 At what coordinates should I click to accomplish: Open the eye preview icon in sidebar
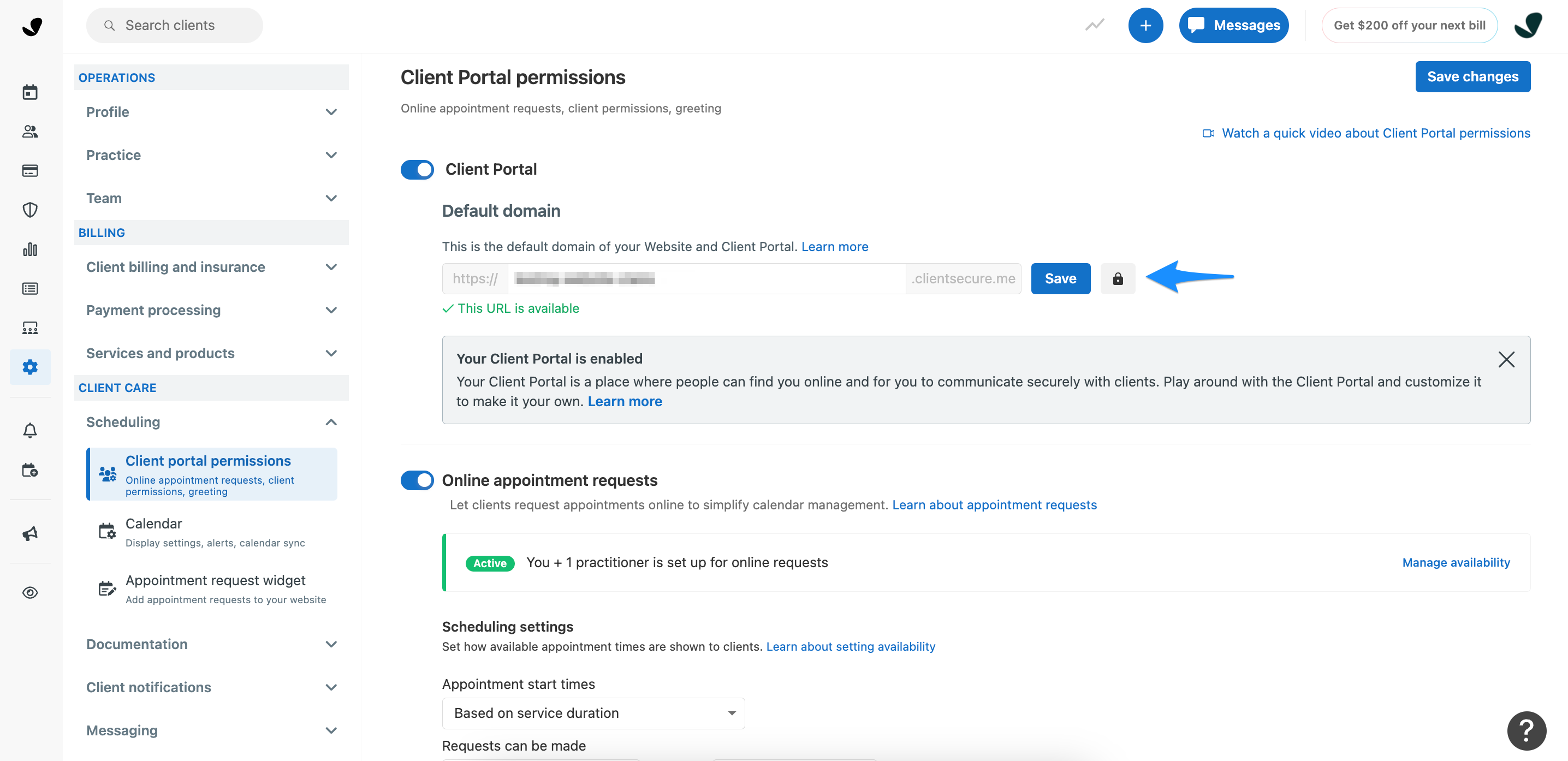tap(31, 592)
